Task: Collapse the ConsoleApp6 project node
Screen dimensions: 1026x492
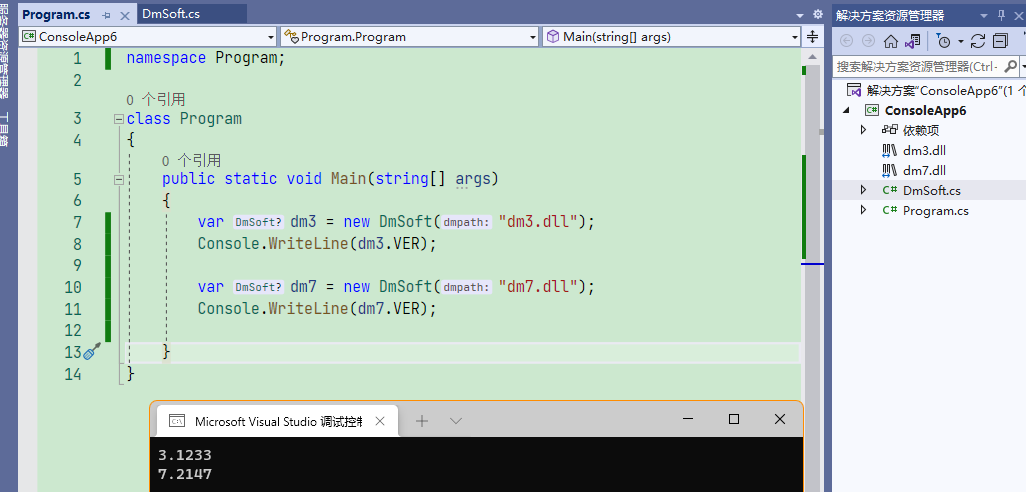Action: 847,110
